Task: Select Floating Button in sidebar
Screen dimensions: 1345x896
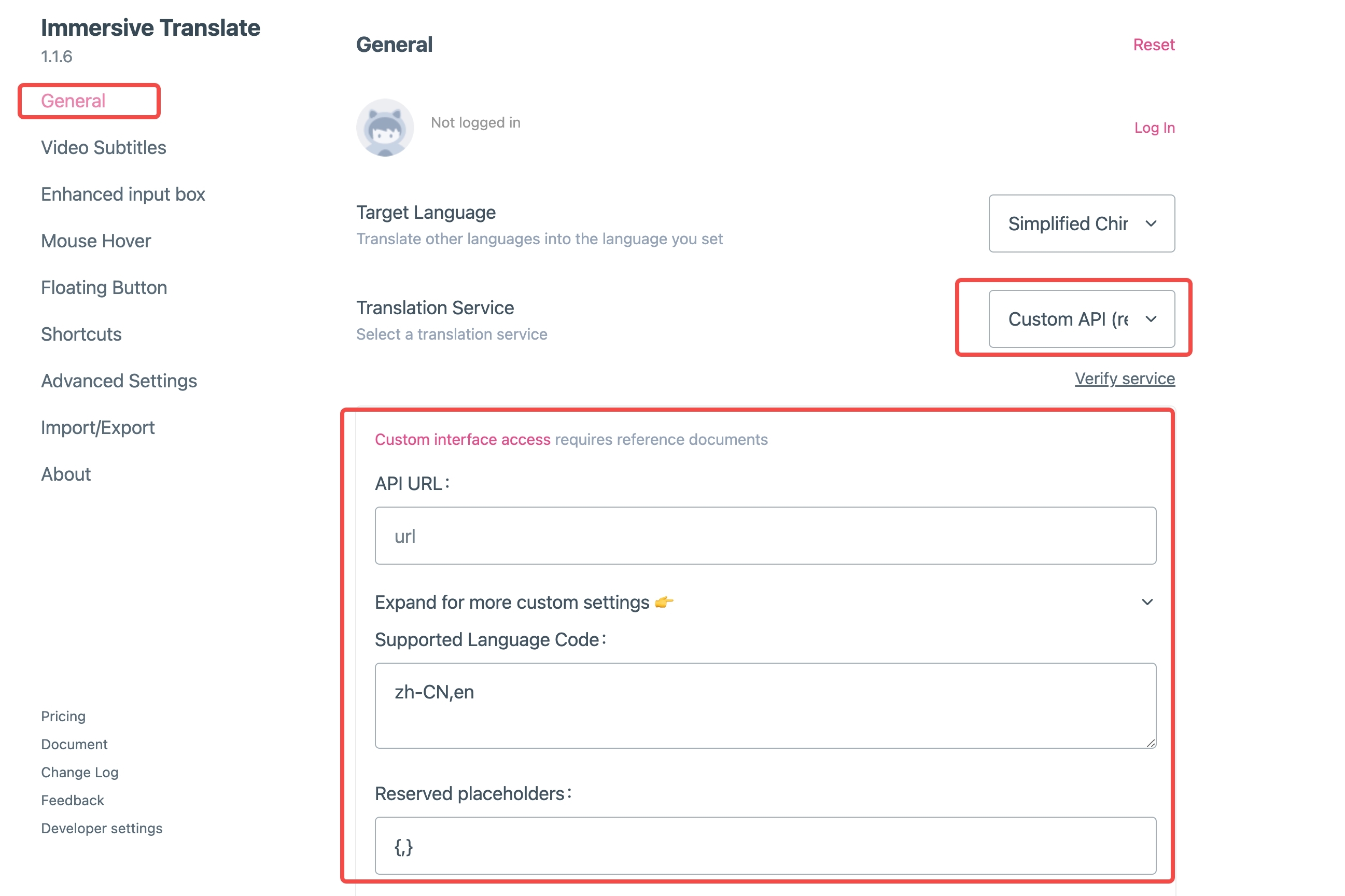Action: pos(104,287)
